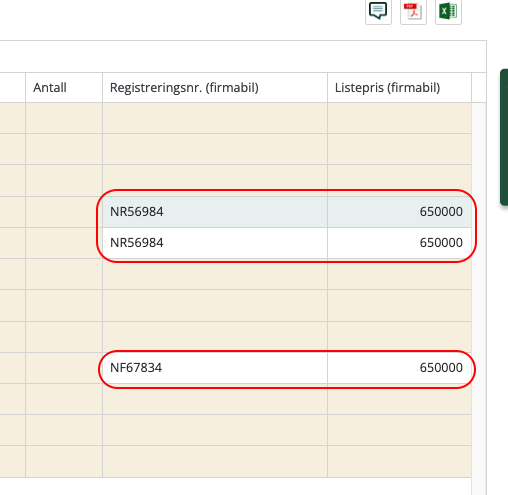
Task: Click the empty list price cell in first row
Action: coord(399,118)
